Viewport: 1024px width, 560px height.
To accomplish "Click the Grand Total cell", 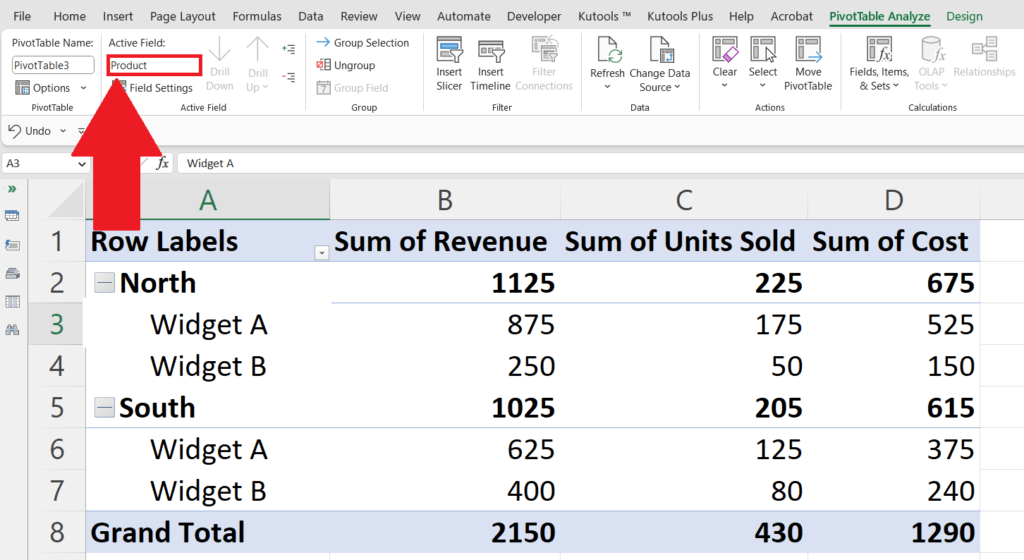I will click(x=208, y=532).
